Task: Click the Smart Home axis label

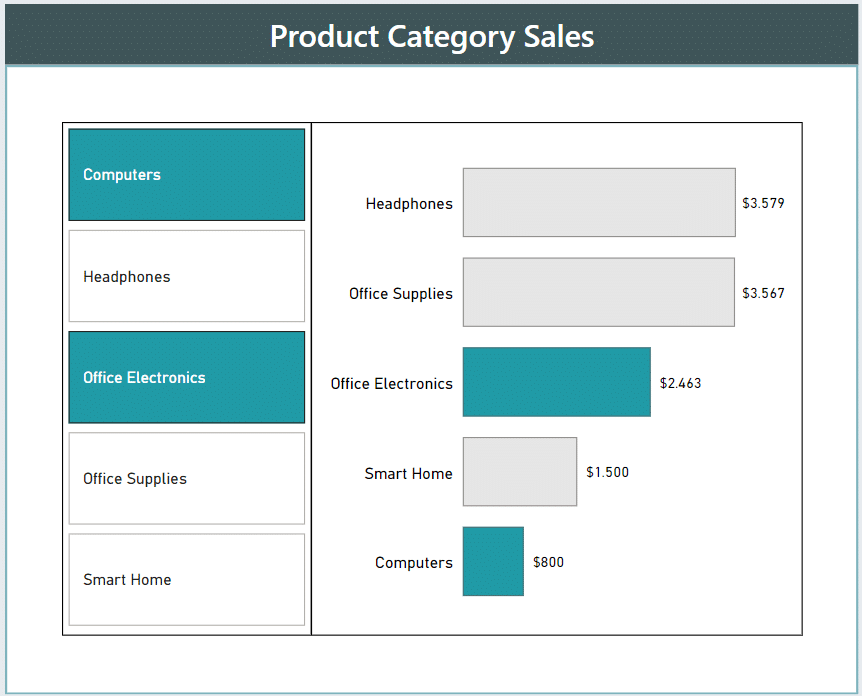Action: [x=408, y=474]
